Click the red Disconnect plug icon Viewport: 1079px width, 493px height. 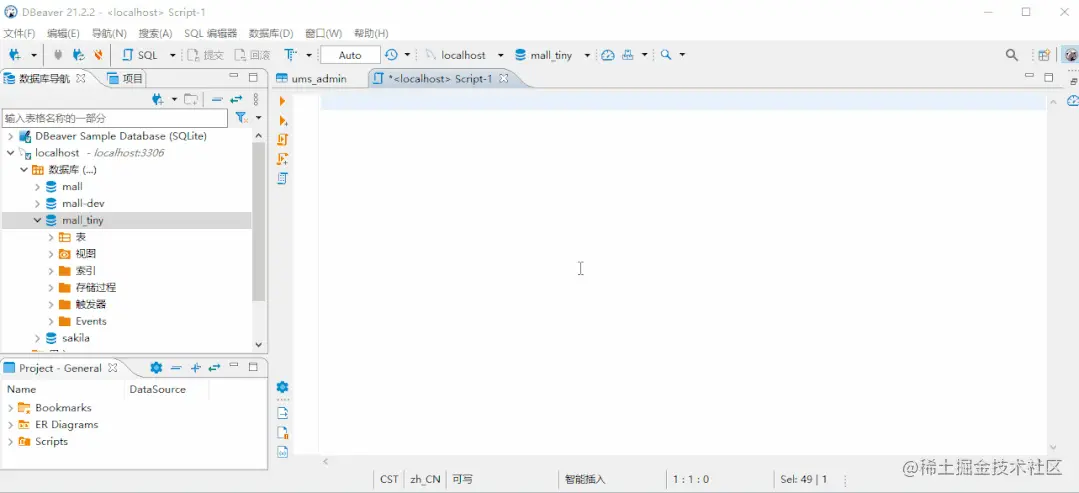[98, 55]
